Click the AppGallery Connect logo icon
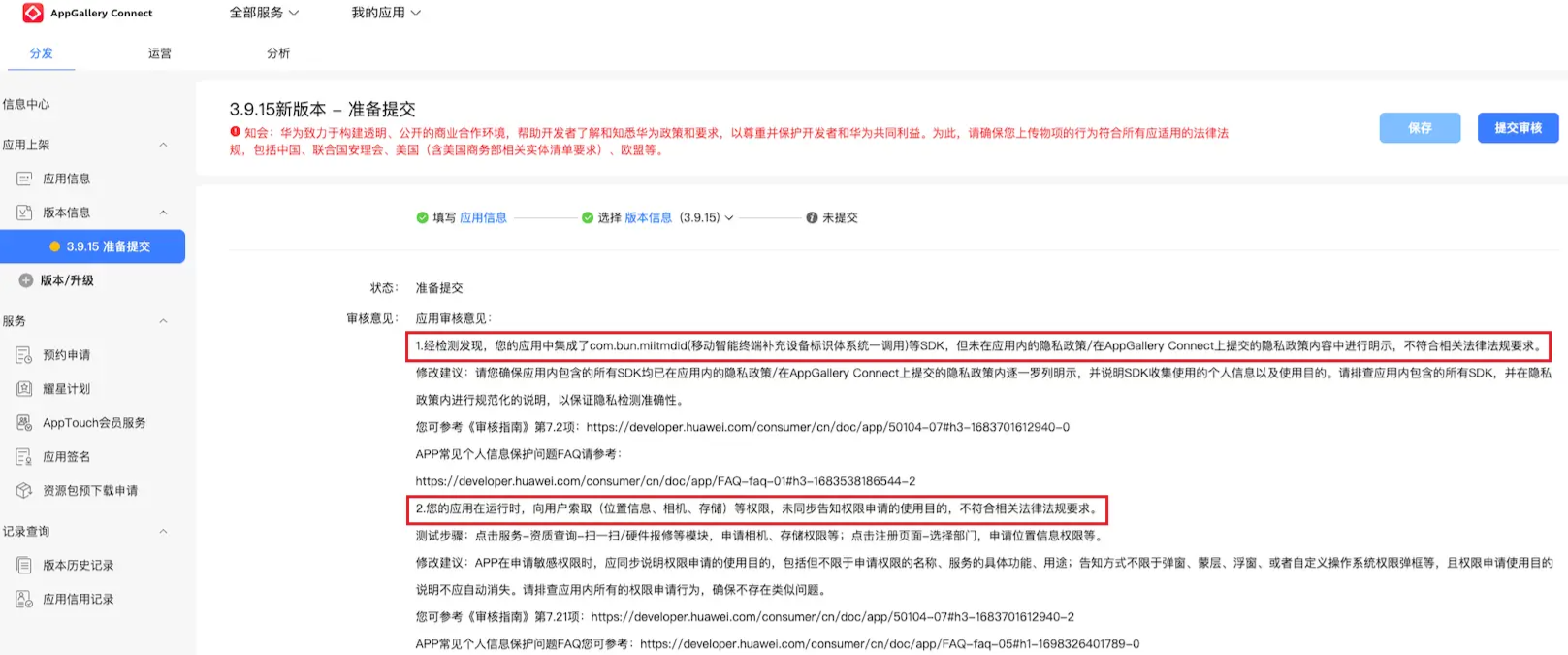The width and height of the screenshot is (1568, 655). pyautogui.click(x=33, y=13)
